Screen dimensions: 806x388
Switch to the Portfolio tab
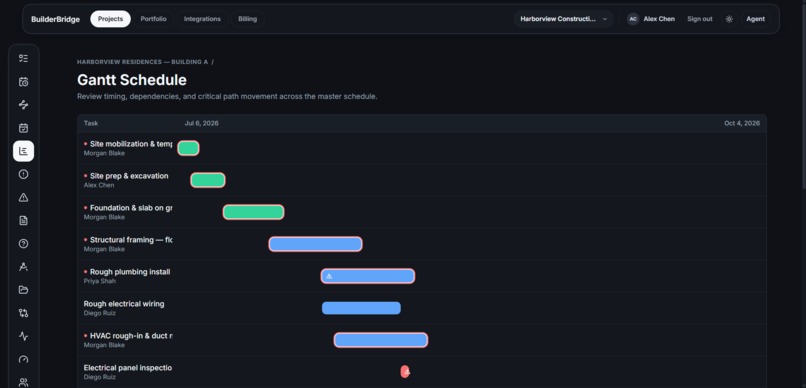point(153,19)
